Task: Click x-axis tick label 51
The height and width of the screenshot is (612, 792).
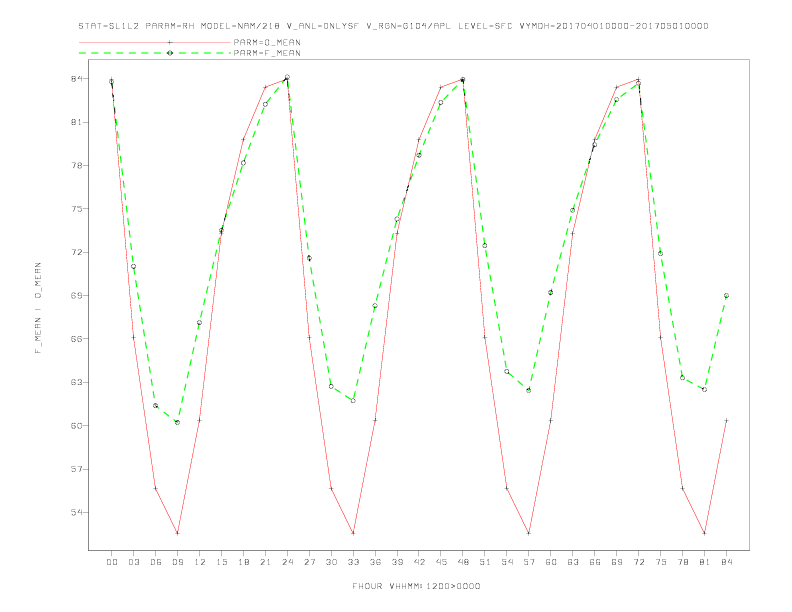Action: pyautogui.click(x=485, y=562)
